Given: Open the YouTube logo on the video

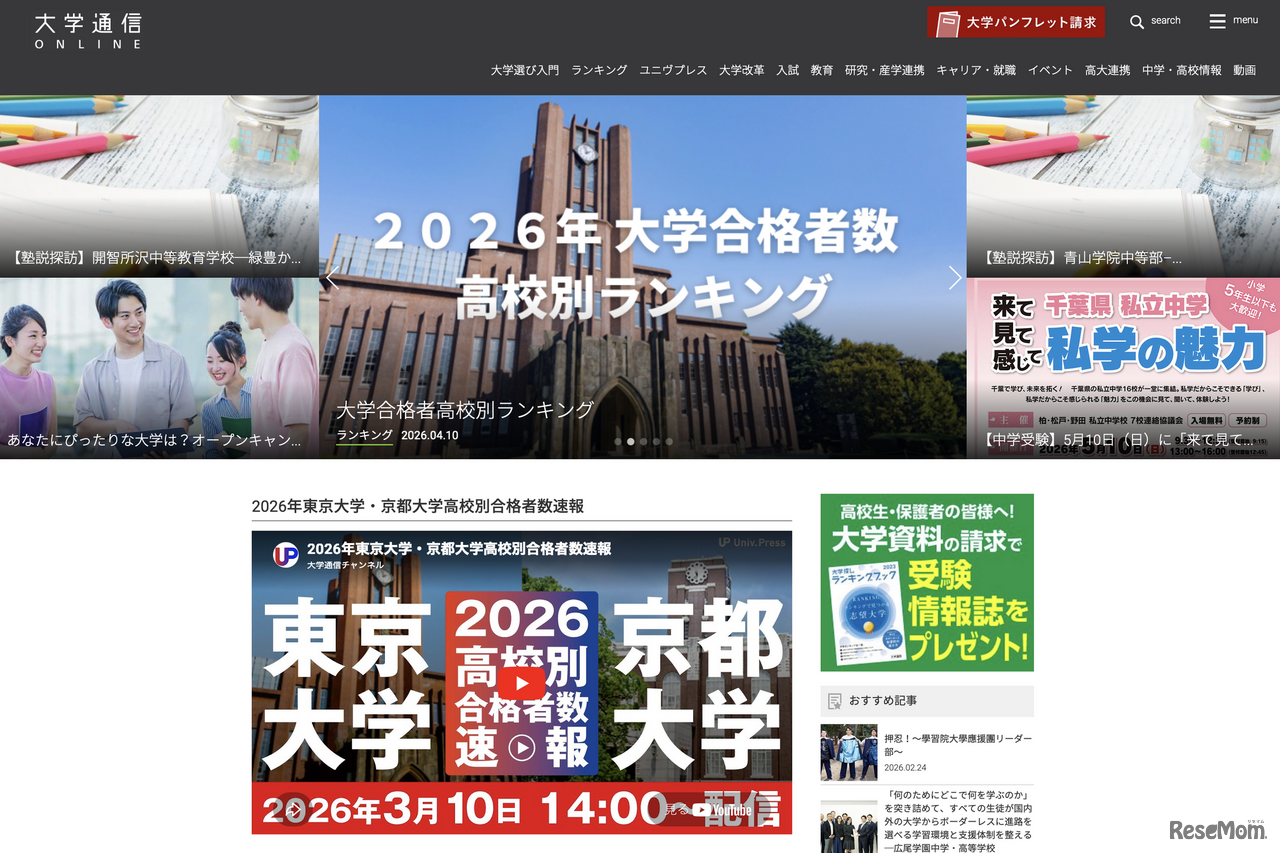Looking at the screenshot, I should pyautogui.click(x=722, y=810).
